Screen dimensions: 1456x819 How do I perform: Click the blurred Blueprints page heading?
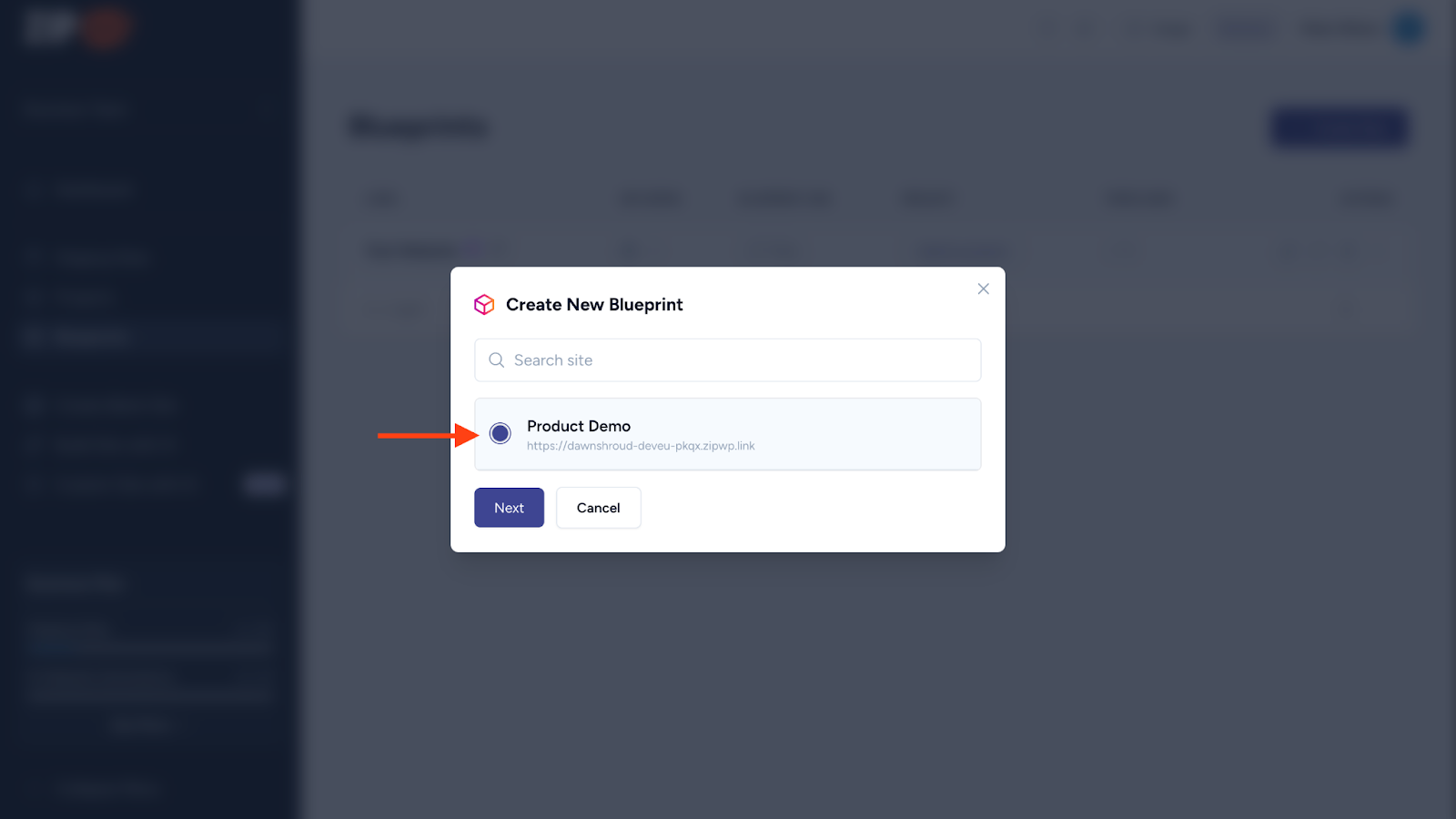419,126
